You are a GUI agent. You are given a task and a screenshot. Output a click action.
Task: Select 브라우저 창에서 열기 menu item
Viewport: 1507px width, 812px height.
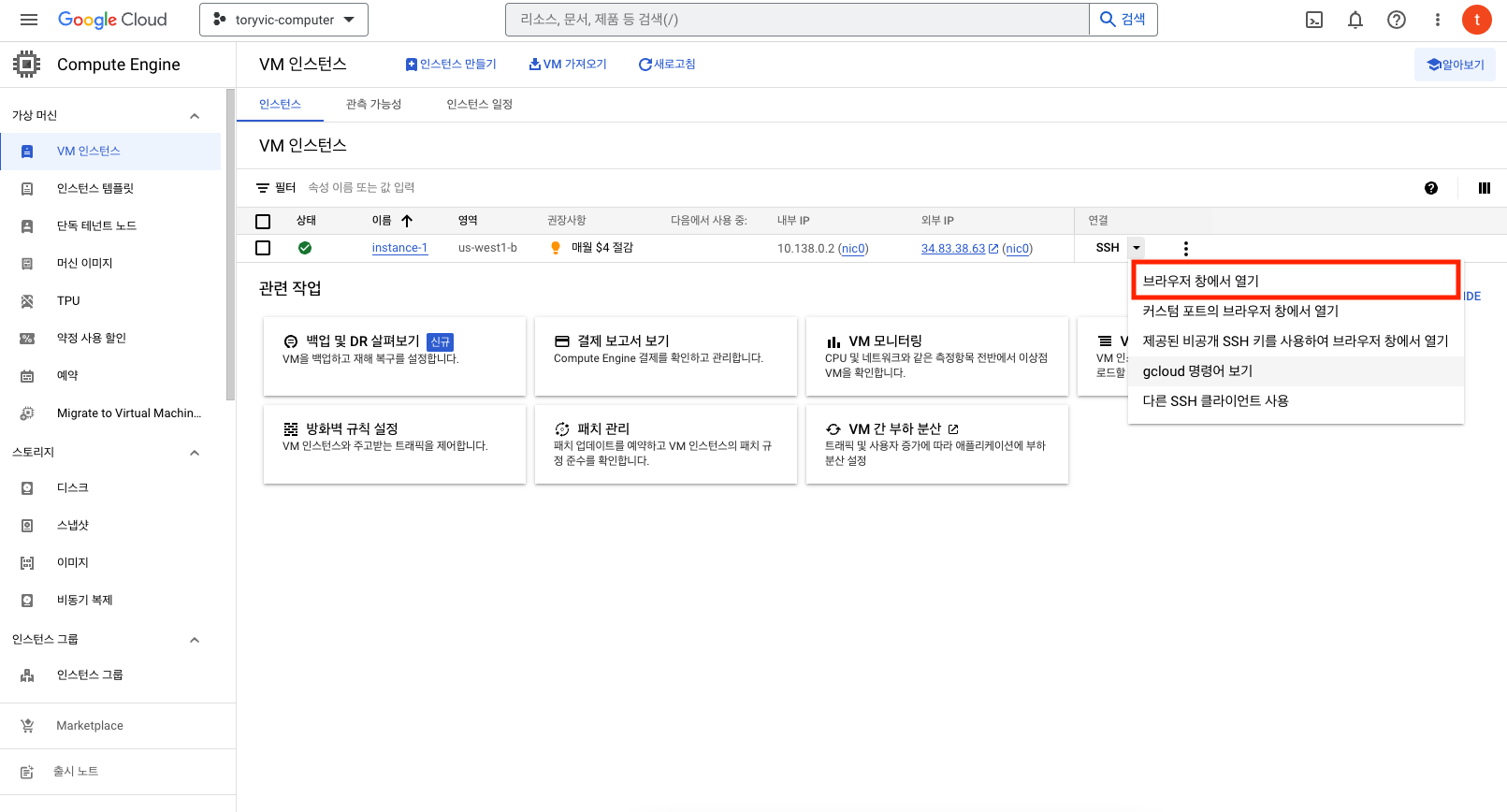[1296, 281]
